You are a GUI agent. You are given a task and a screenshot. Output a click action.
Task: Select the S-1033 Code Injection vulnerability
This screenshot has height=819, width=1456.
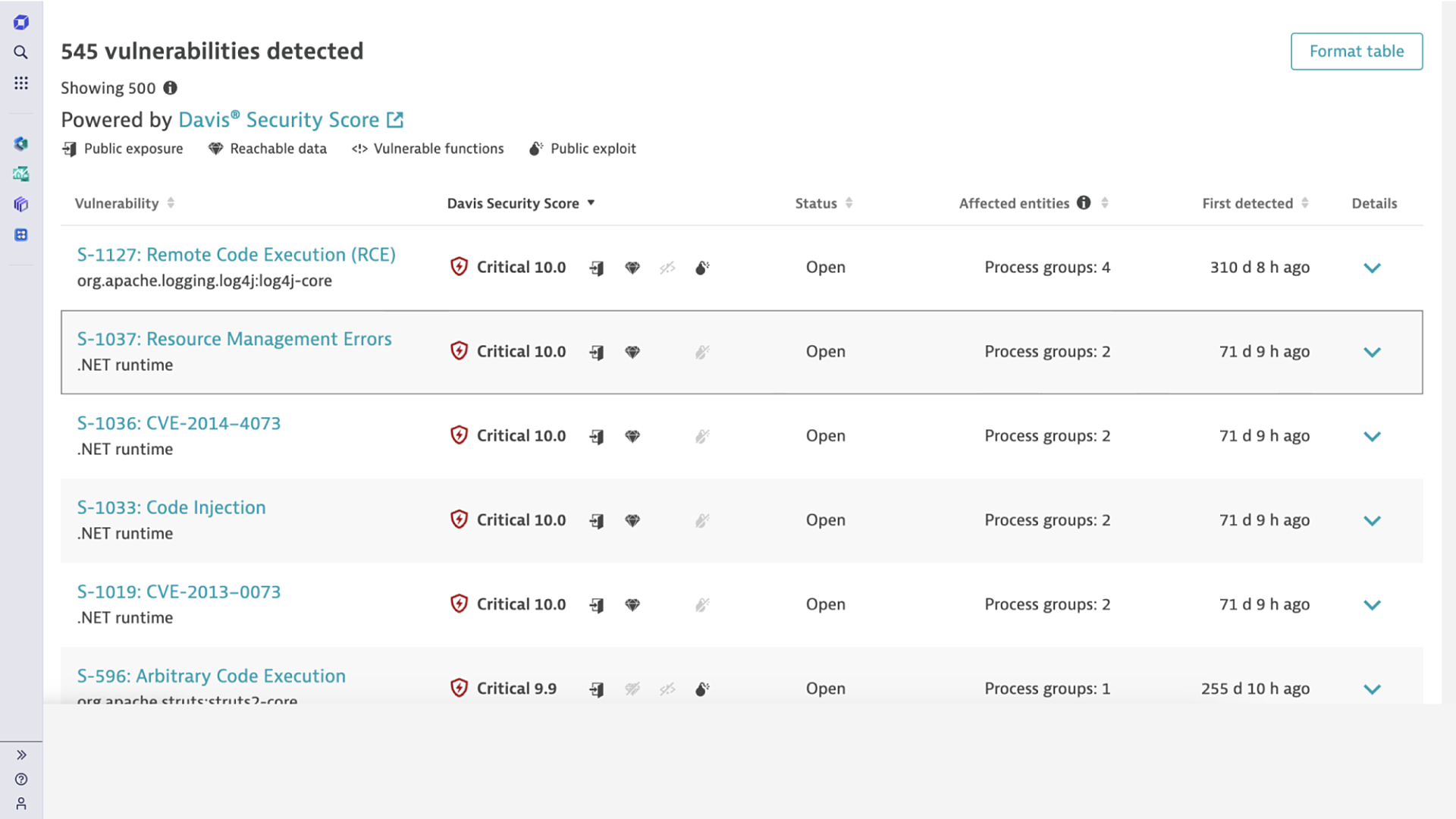171,507
